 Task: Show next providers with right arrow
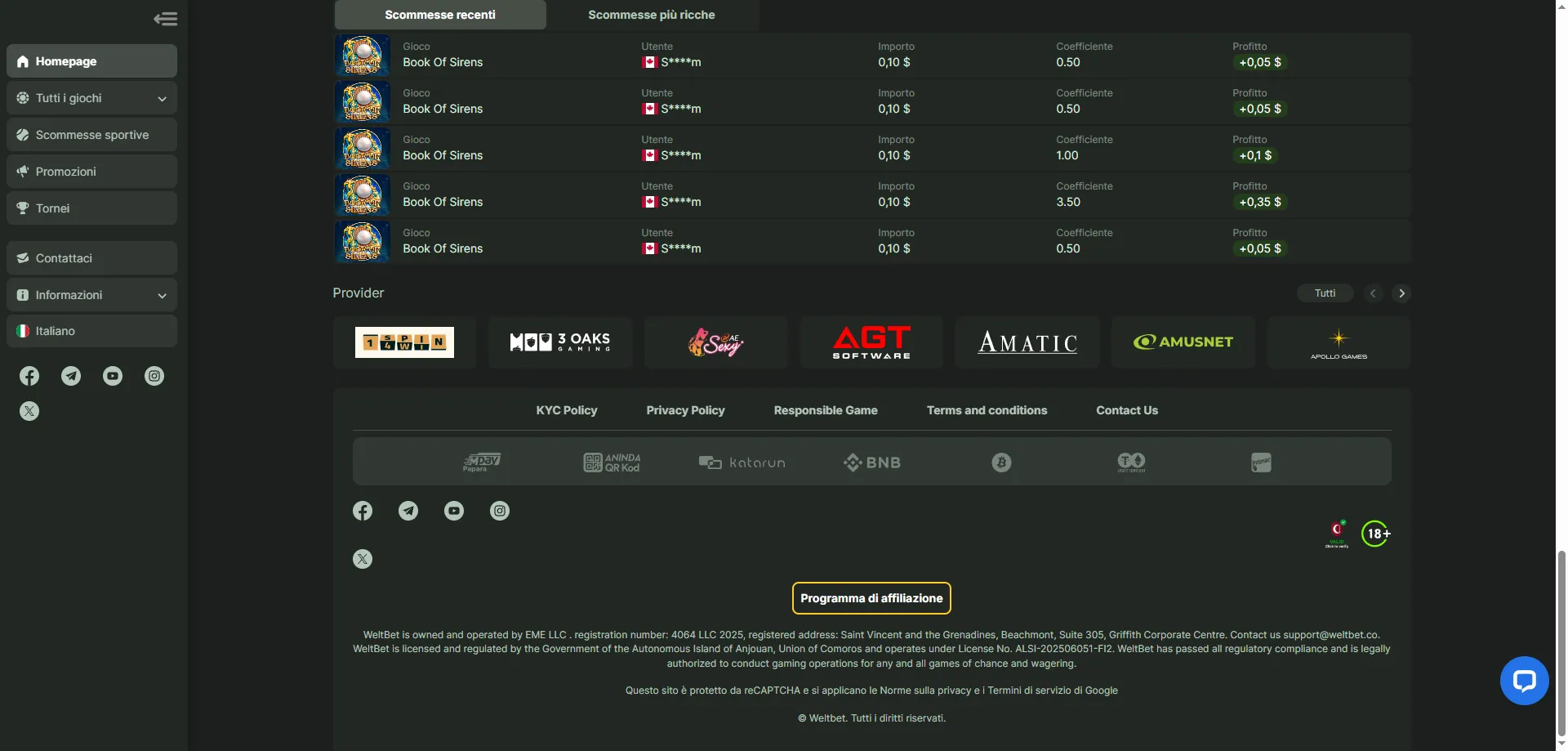(1401, 293)
